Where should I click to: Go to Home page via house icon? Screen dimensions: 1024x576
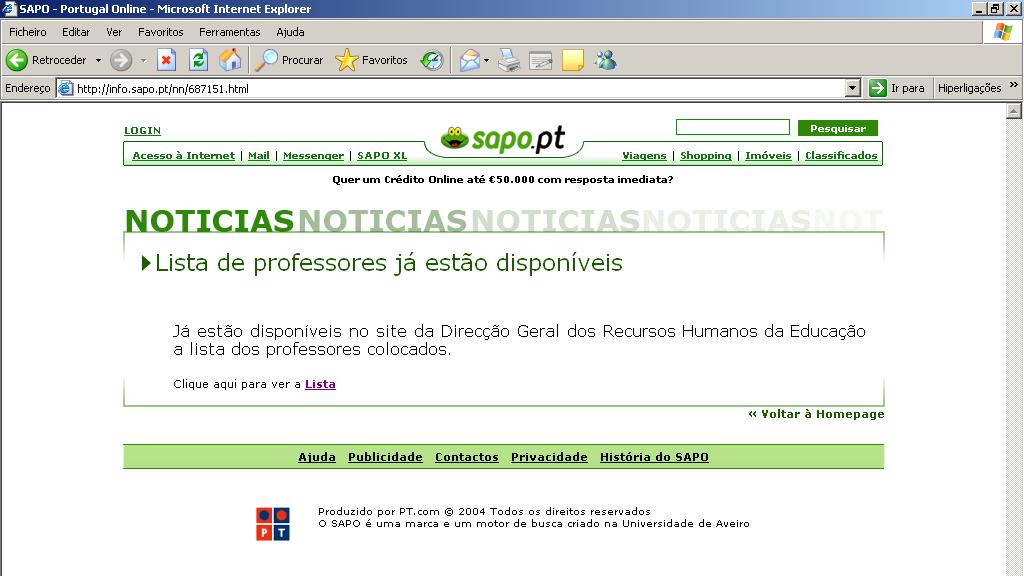click(x=230, y=60)
